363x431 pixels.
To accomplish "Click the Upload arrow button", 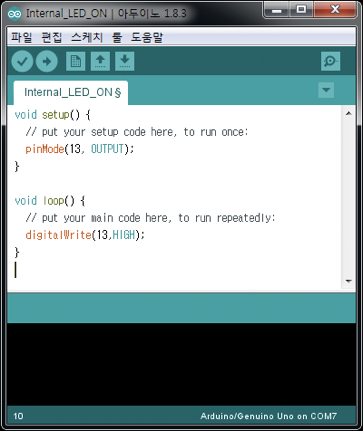I will 47,61.
